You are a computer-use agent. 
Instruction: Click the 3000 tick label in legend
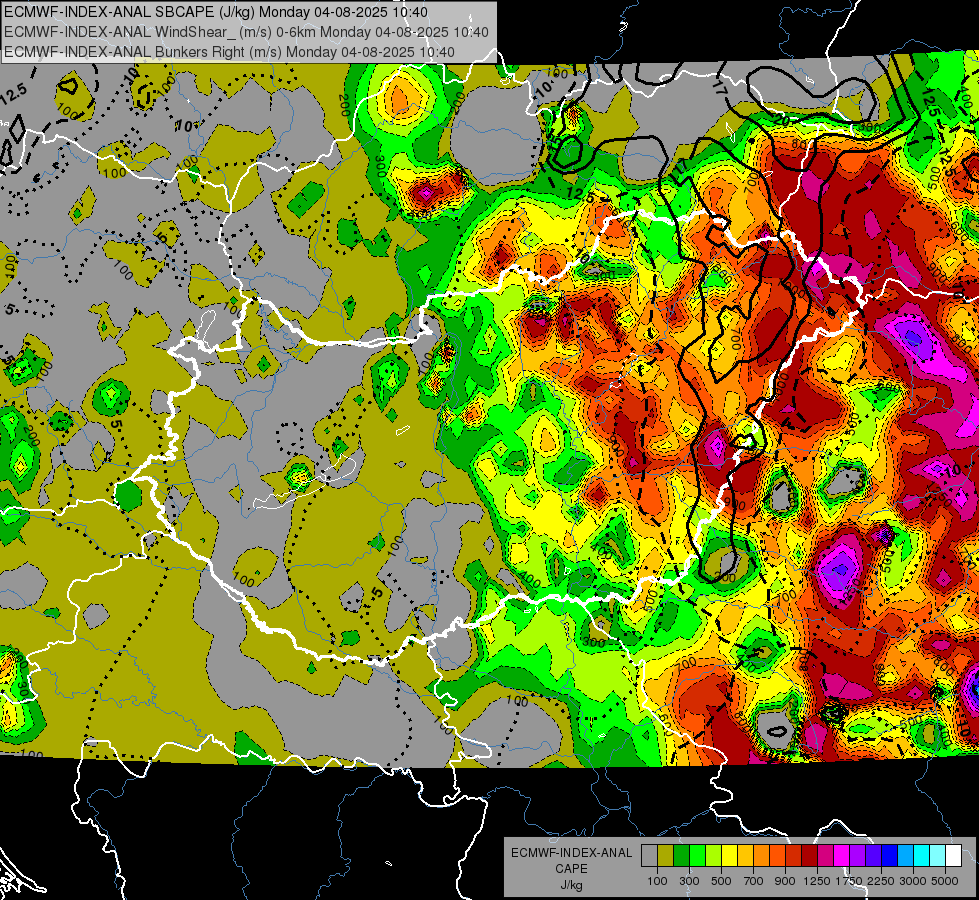pos(913,881)
